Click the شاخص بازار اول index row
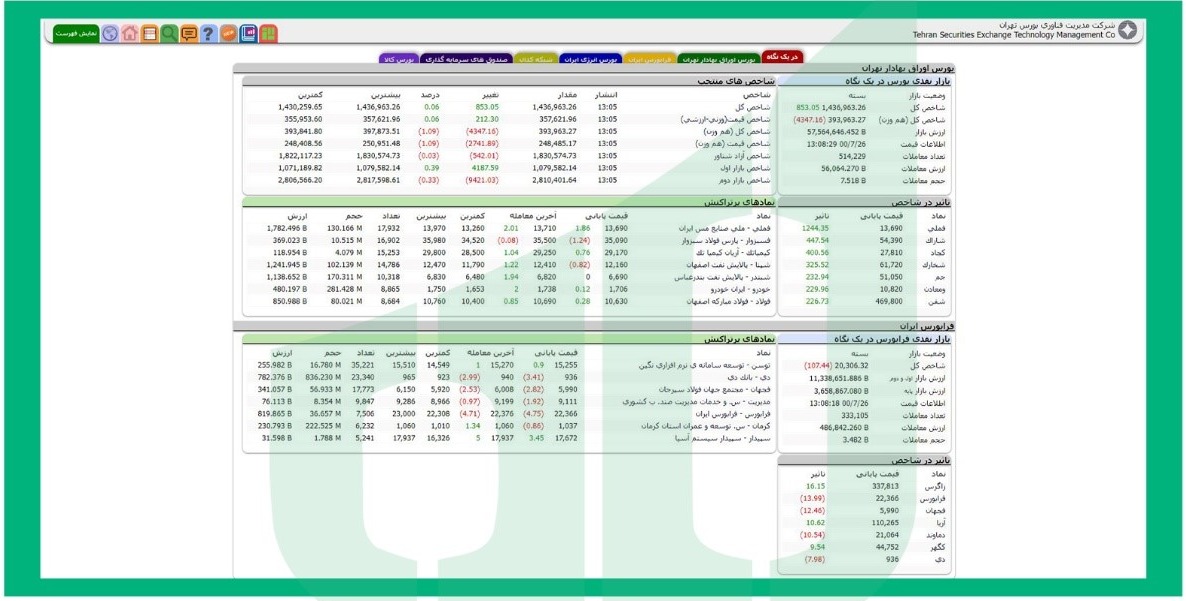 pos(508,168)
